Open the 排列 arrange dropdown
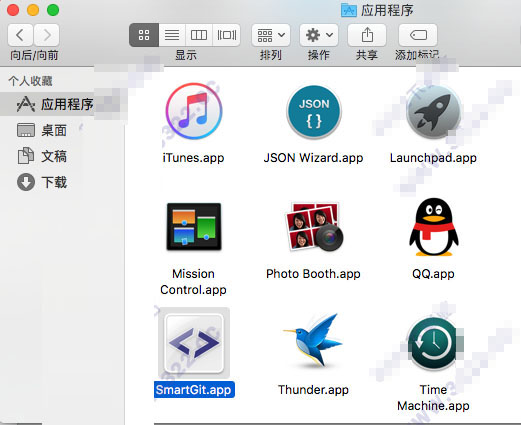521x425 pixels. click(271, 35)
